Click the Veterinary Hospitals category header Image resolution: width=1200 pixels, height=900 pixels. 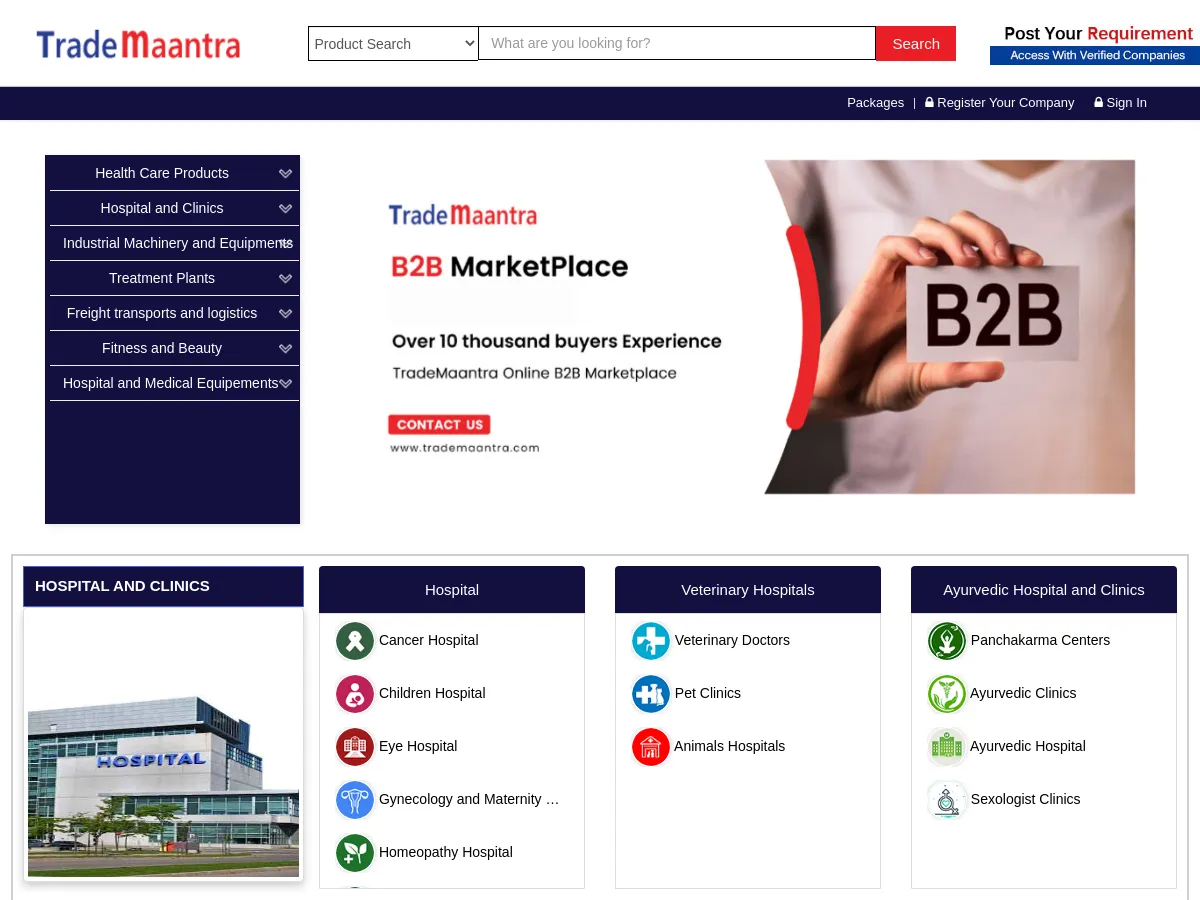pyautogui.click(x=748, y=590)
